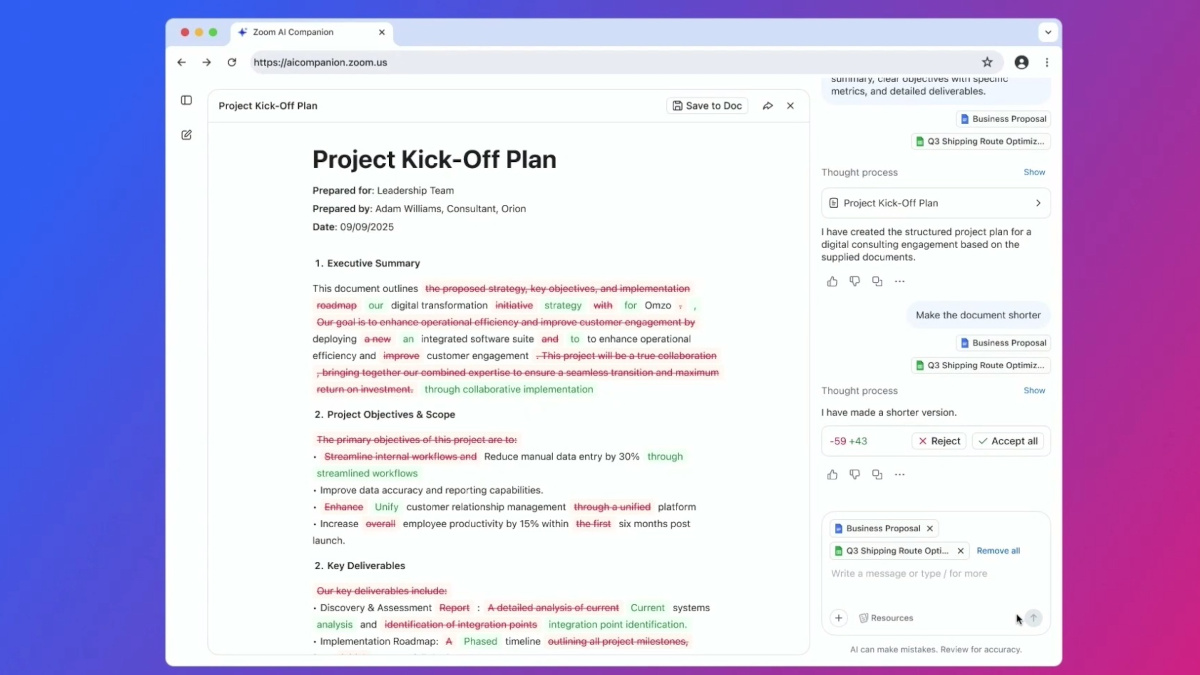Remove Business Proposal attachment from input
This screenshot has width=1200, height=675.
tap(930, 529)
